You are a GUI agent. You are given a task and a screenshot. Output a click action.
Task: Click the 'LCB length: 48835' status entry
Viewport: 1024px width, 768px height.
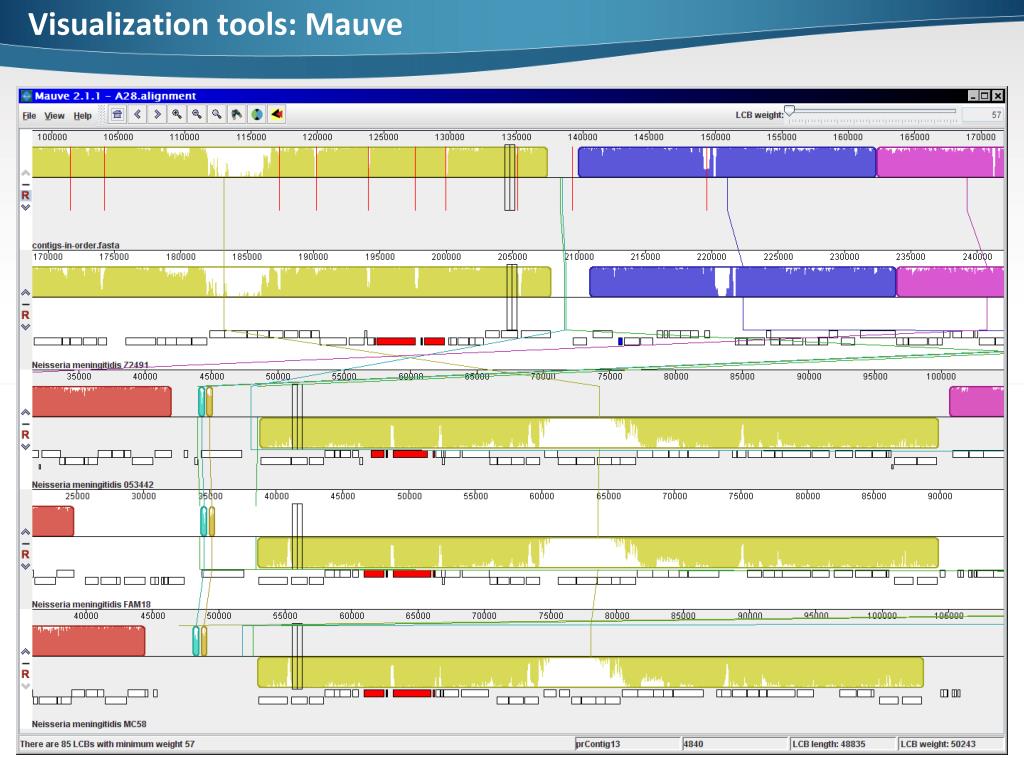pos(842,744)
